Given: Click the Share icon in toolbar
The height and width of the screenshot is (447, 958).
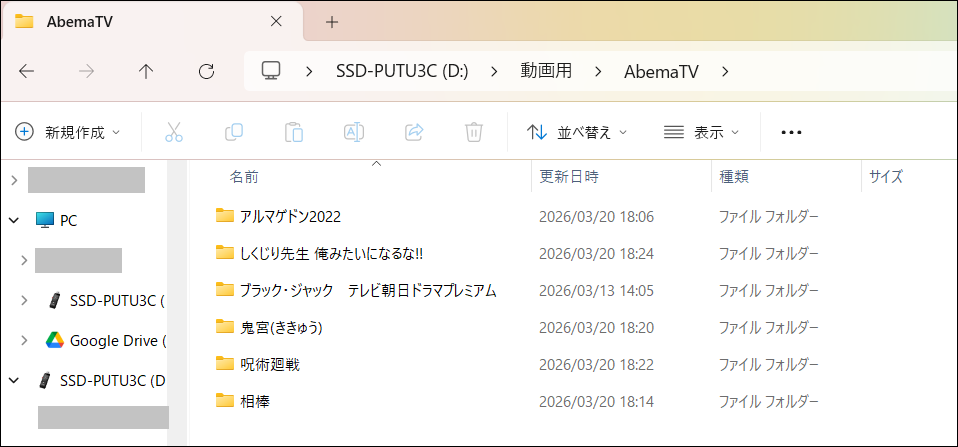Looking at the screenshot, I should pyautogui.click(x=414, y=132).
